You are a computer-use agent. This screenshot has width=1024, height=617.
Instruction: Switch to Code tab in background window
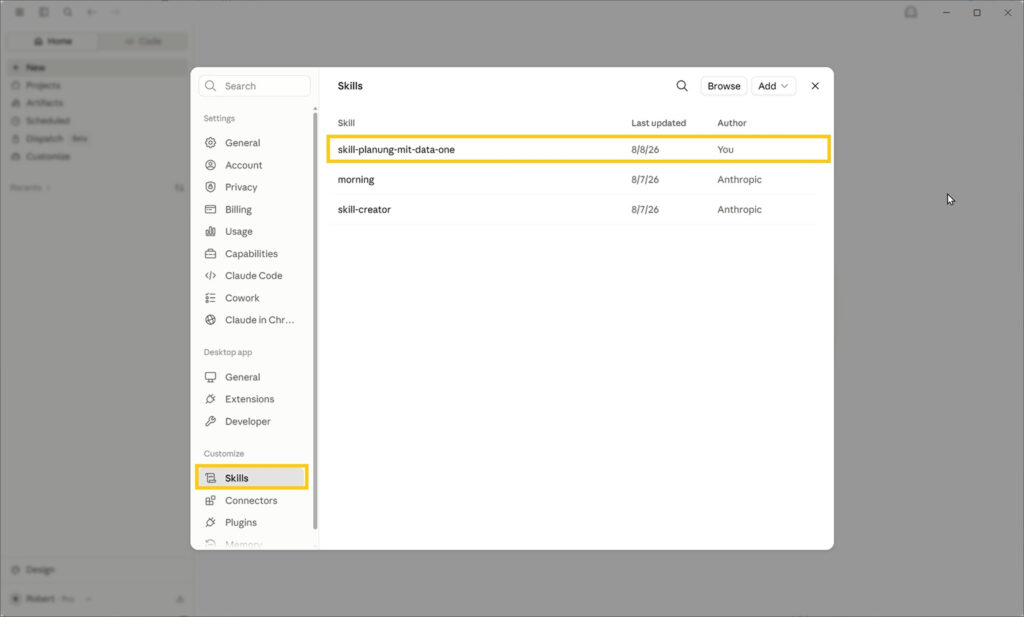coord(143,41)
